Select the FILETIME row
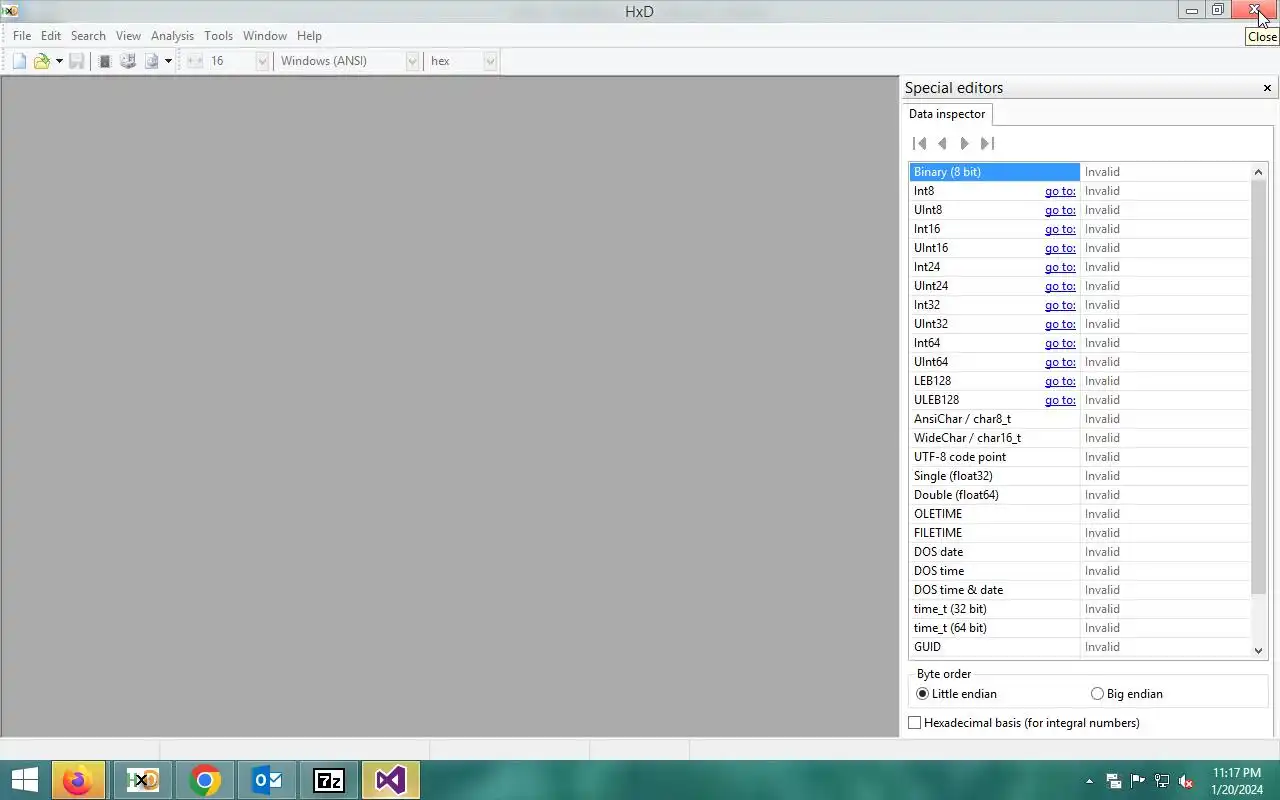Viewport: 1280px width, 800px height. click(x=1080, y=533)
